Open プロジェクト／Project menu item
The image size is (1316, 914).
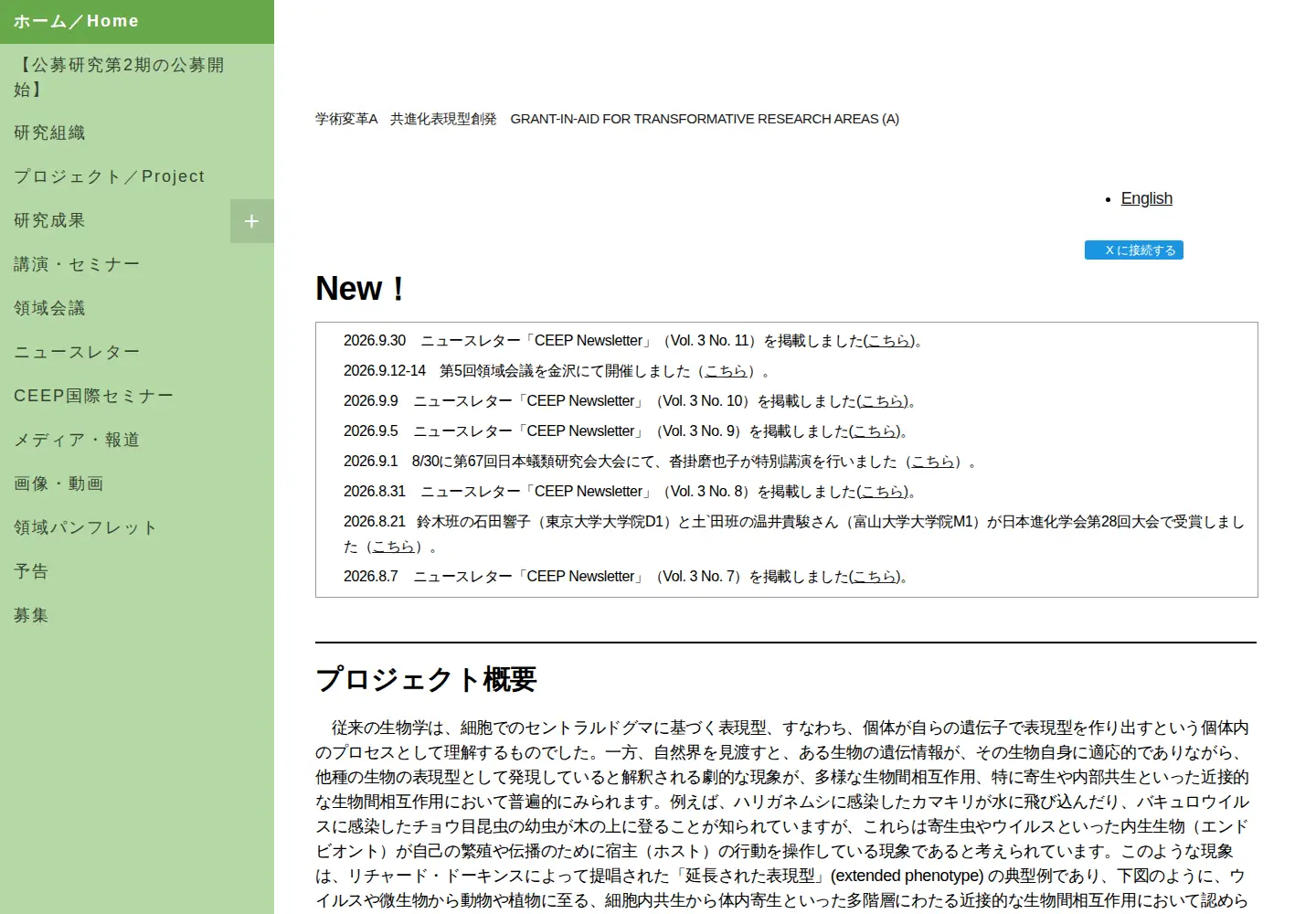pos(137,176)
